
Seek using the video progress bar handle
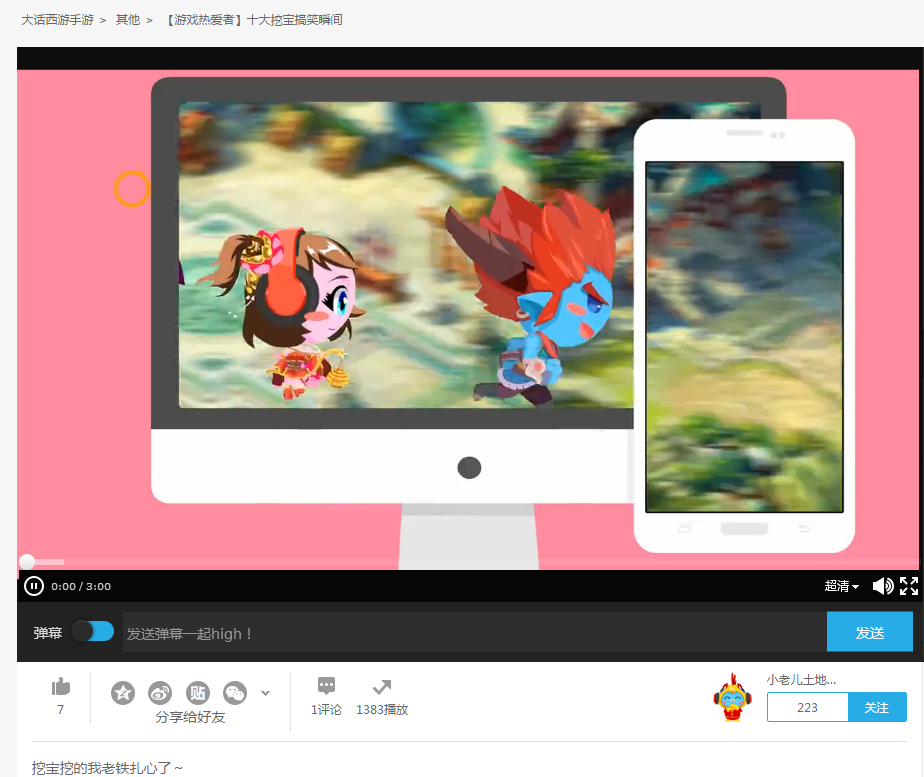(x=27, y=561)
